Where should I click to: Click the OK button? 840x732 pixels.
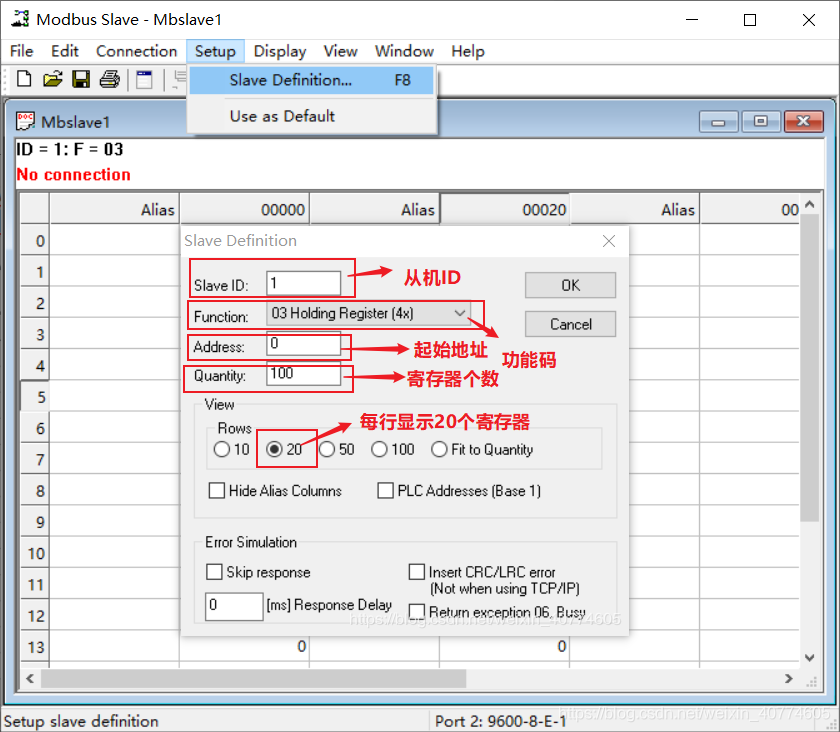[x=570, y=285]
